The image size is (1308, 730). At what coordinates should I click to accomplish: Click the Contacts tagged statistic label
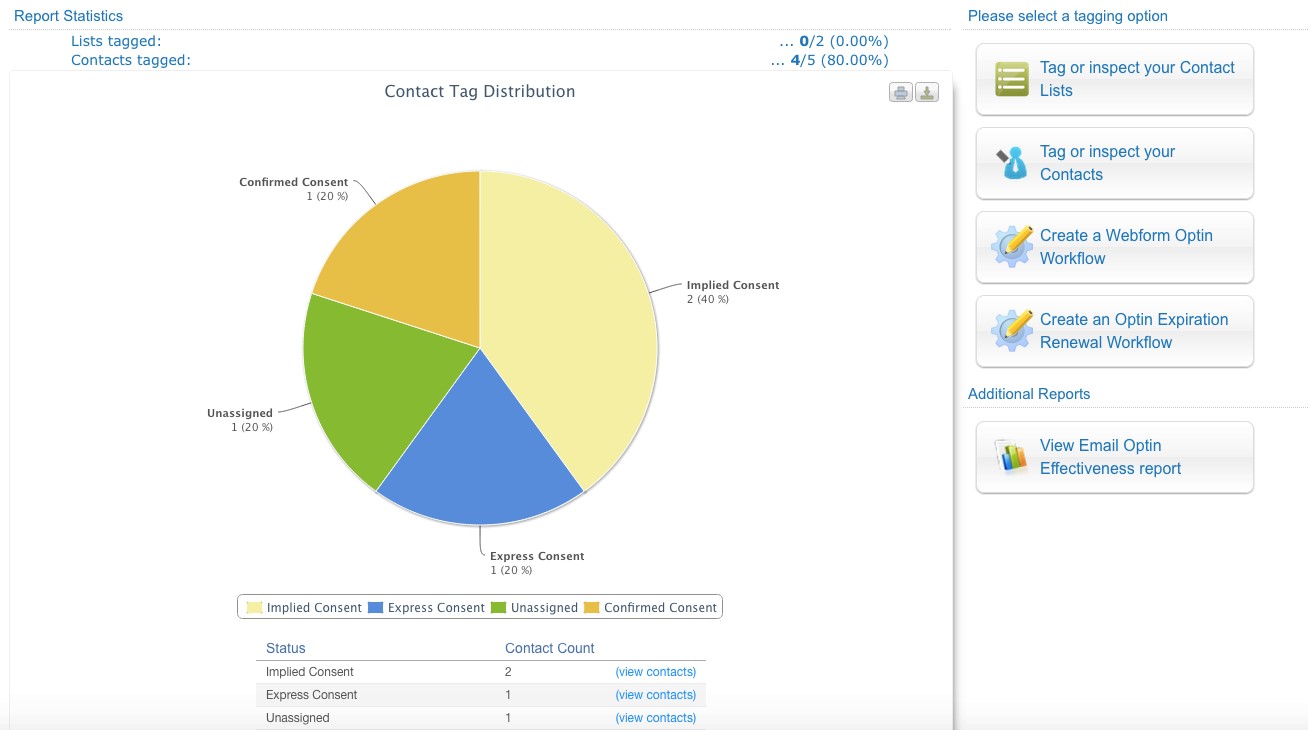click(x=131, y=60)
